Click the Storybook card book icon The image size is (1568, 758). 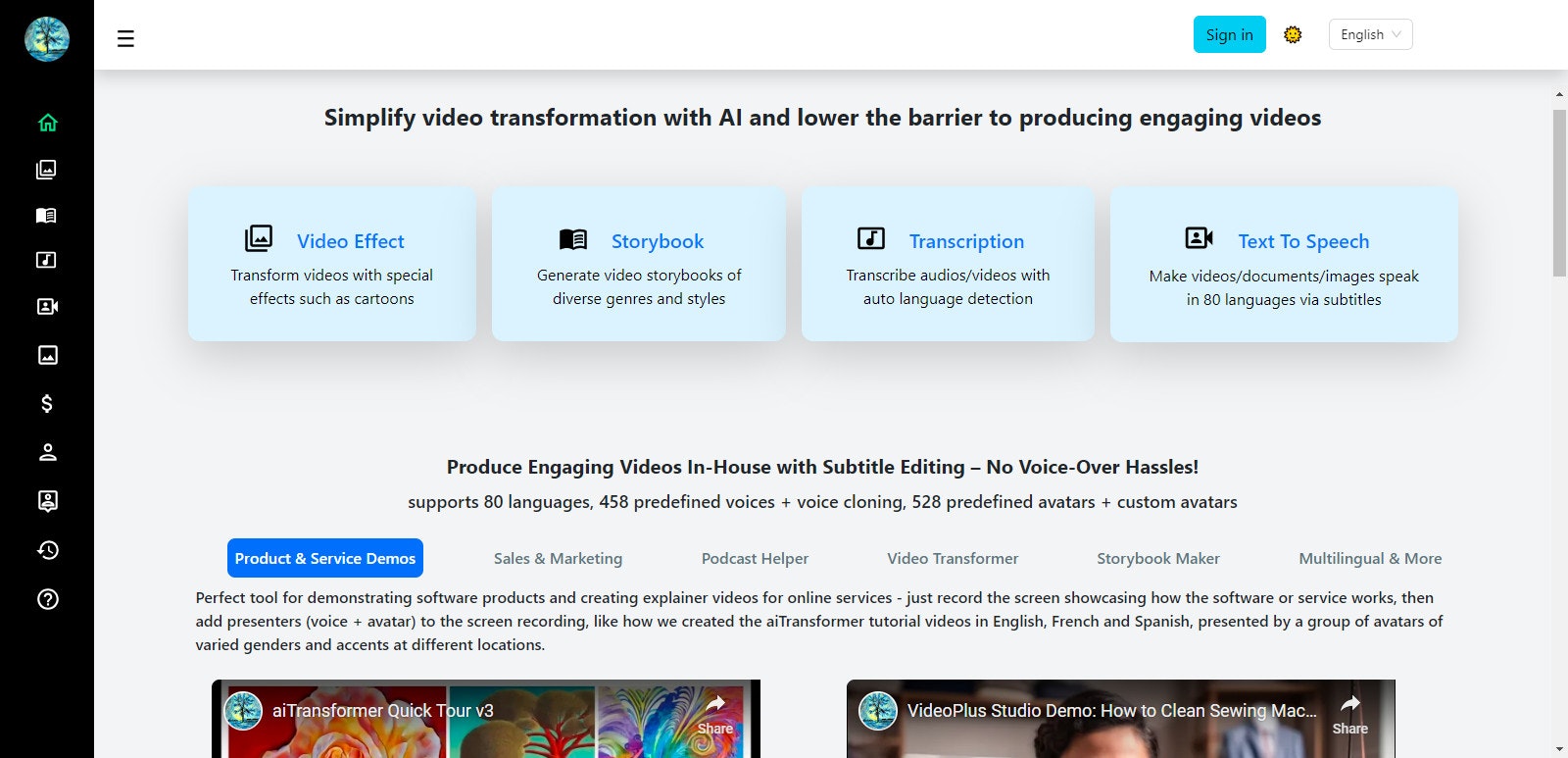coord(573,238)
